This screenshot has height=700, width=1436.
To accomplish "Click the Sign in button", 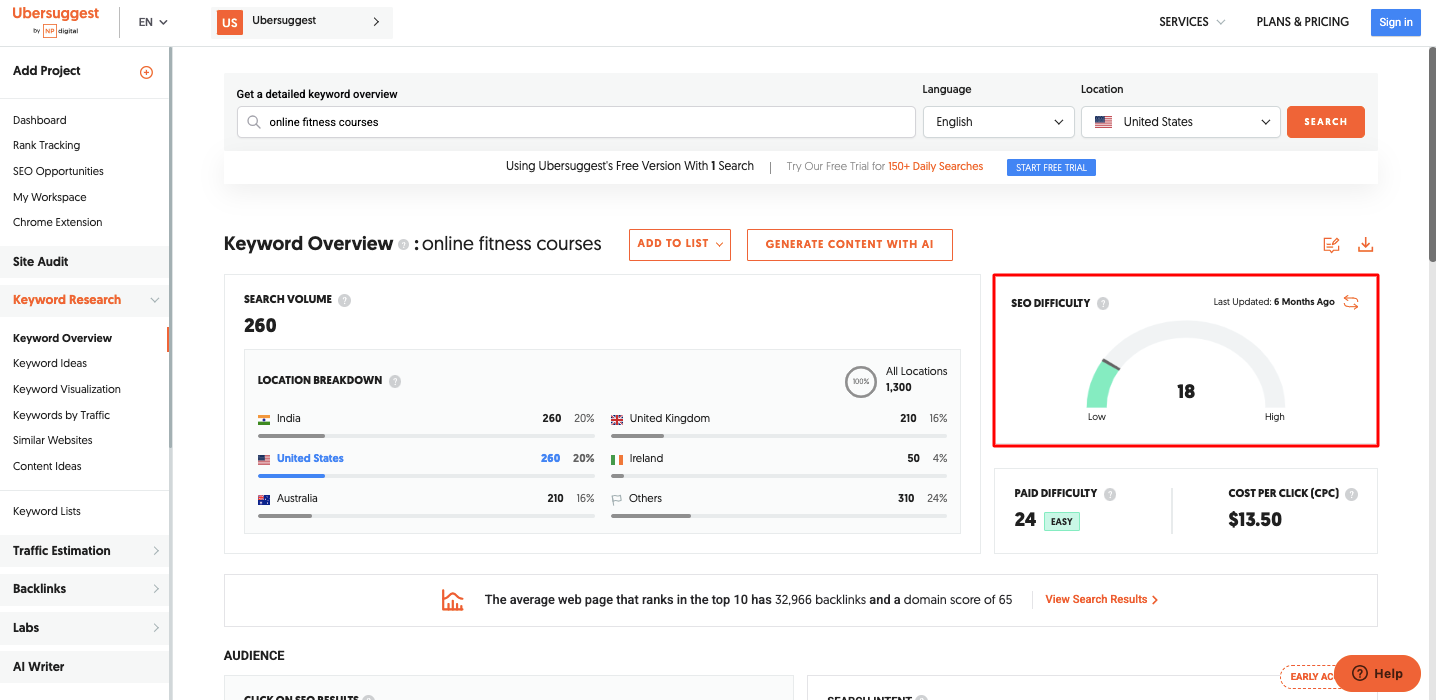I will point(1396,22).
